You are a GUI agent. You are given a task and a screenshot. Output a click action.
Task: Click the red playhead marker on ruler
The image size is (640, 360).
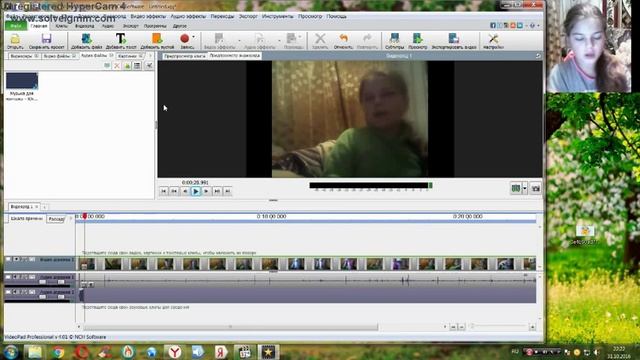click(x=84, y=216)
